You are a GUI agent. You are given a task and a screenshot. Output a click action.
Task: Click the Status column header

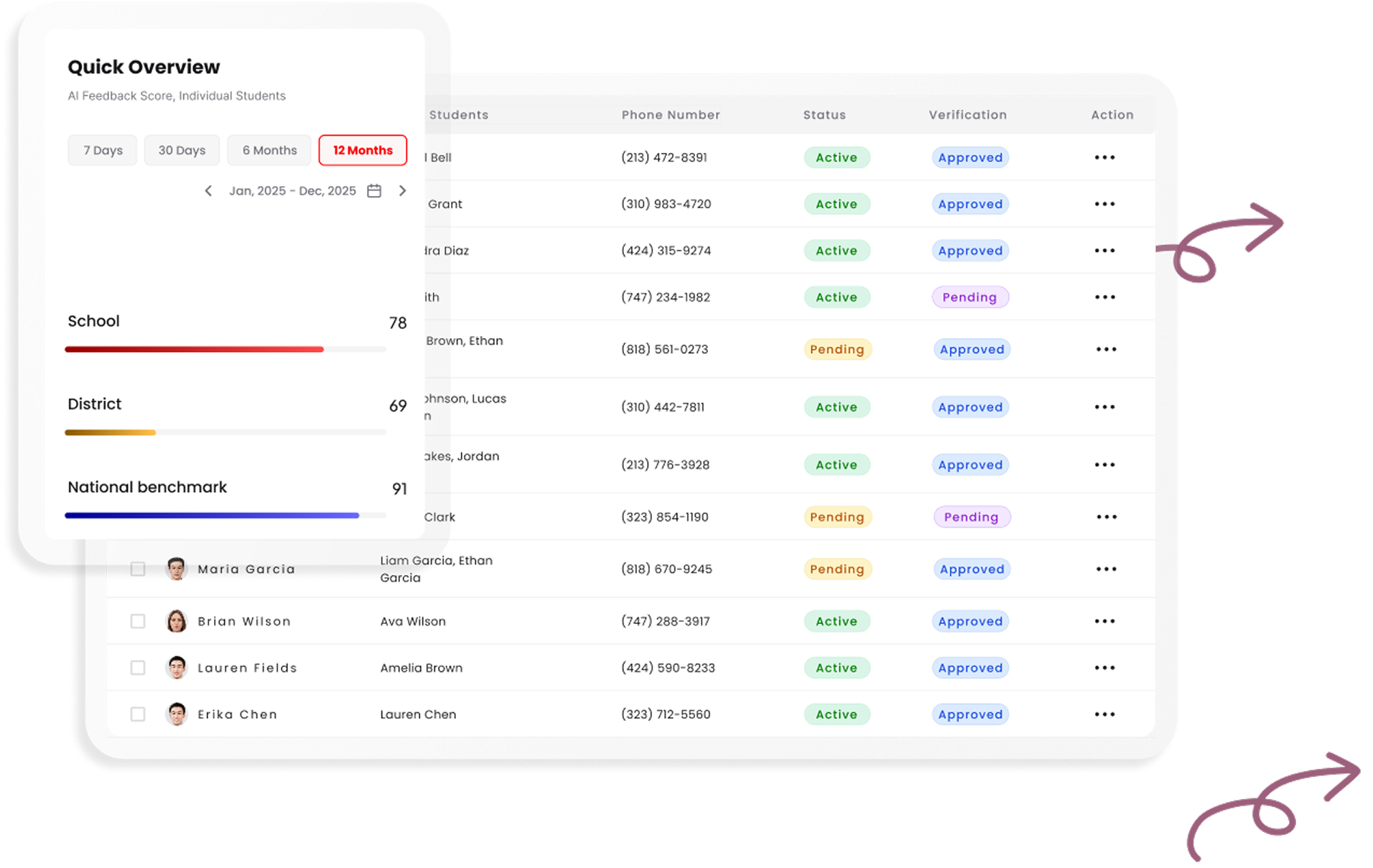(x=824, y=115)
